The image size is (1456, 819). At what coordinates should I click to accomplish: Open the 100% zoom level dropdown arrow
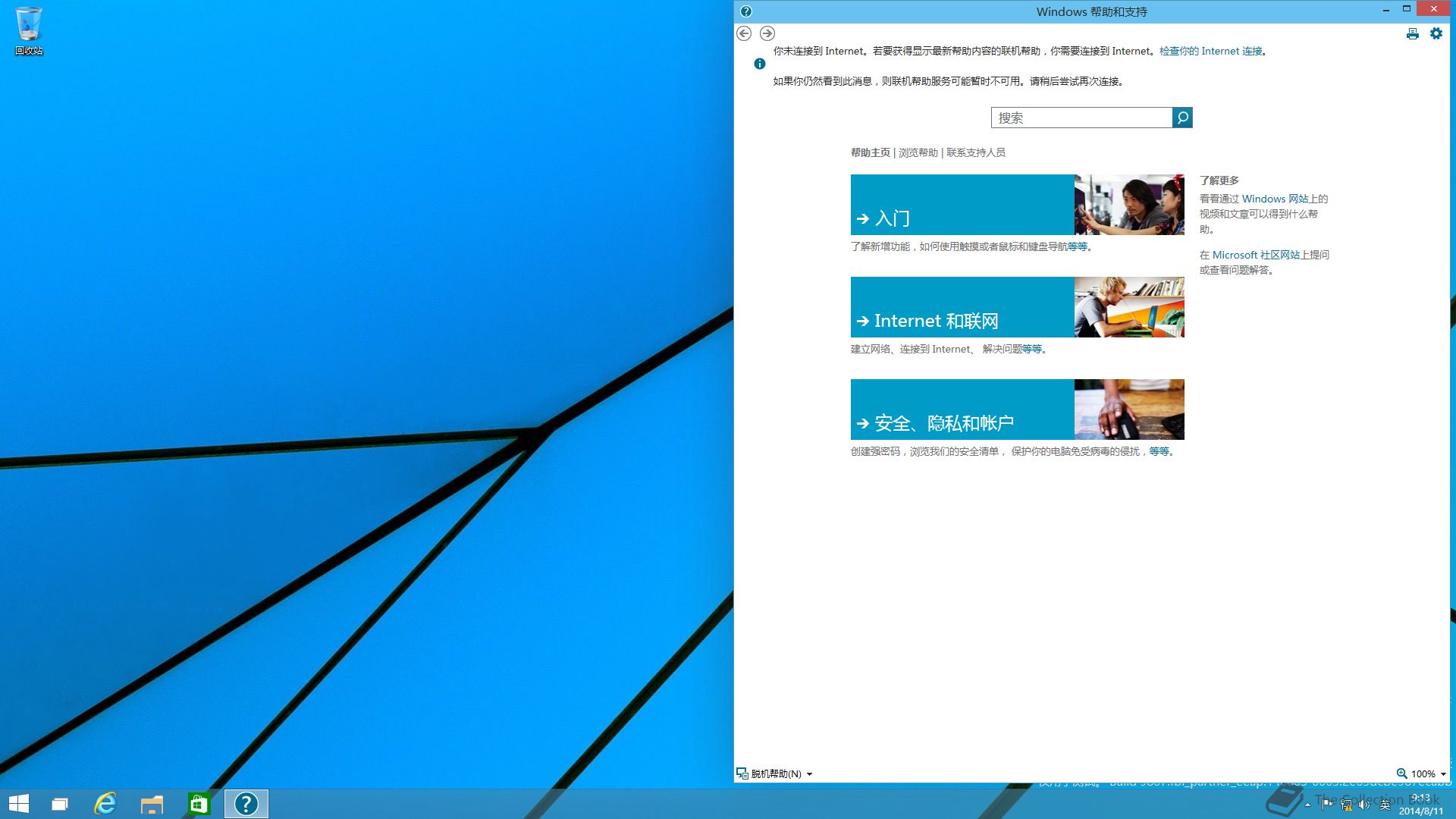point(1443,774)
